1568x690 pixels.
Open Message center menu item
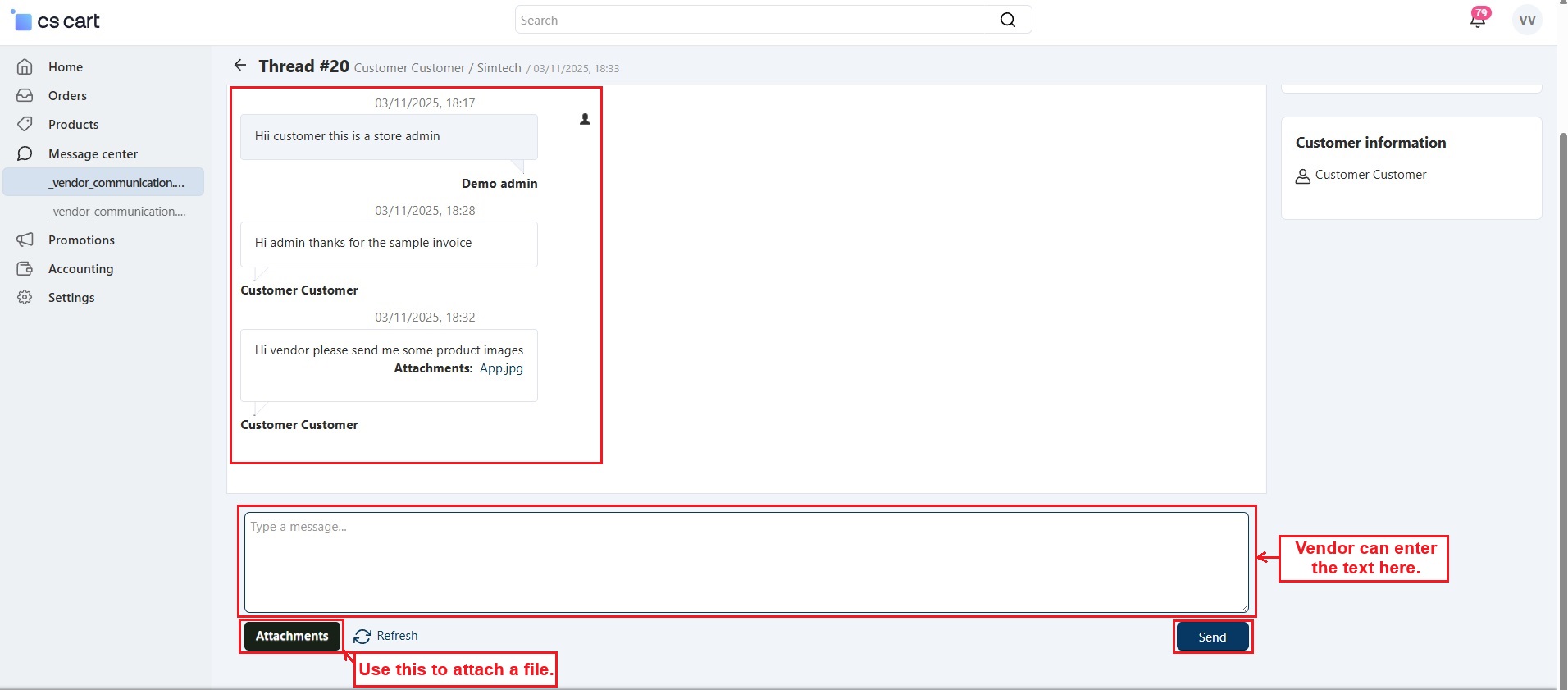pyautogui.click(x=93, y=154)
